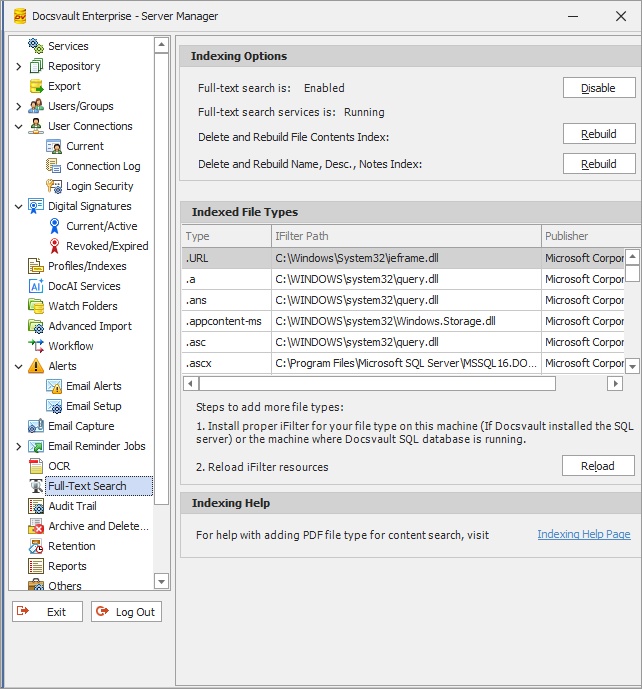Click the OCR document icon
642x689 pixels.
tap(36, 466)
